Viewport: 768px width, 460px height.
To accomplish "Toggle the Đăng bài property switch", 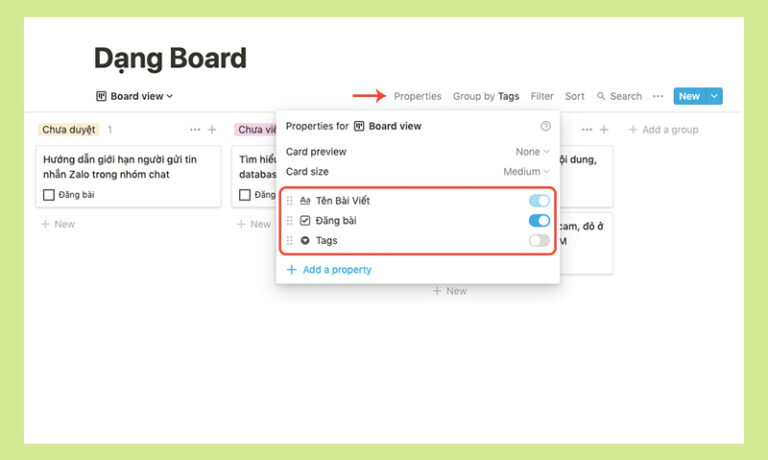I will point(539,220).
